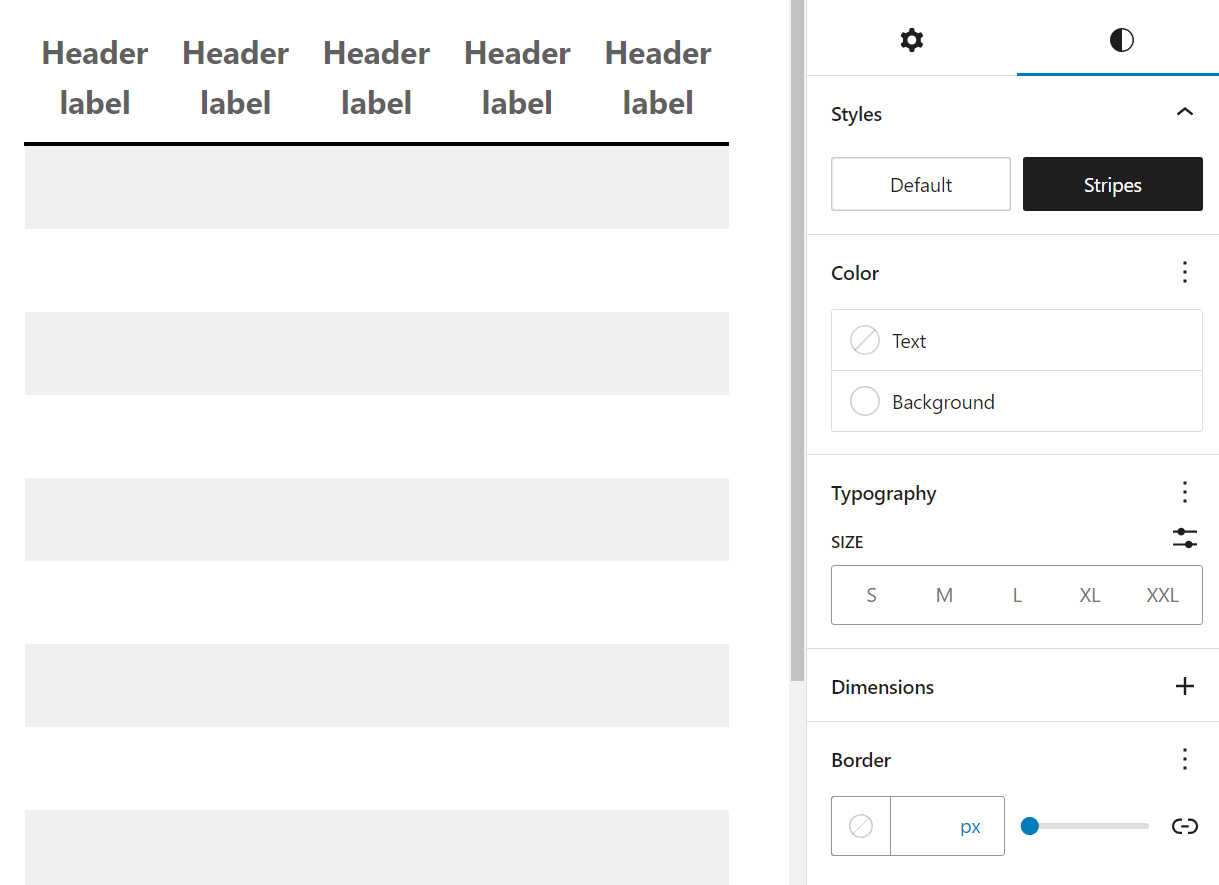Open the border color swatch

861,826
